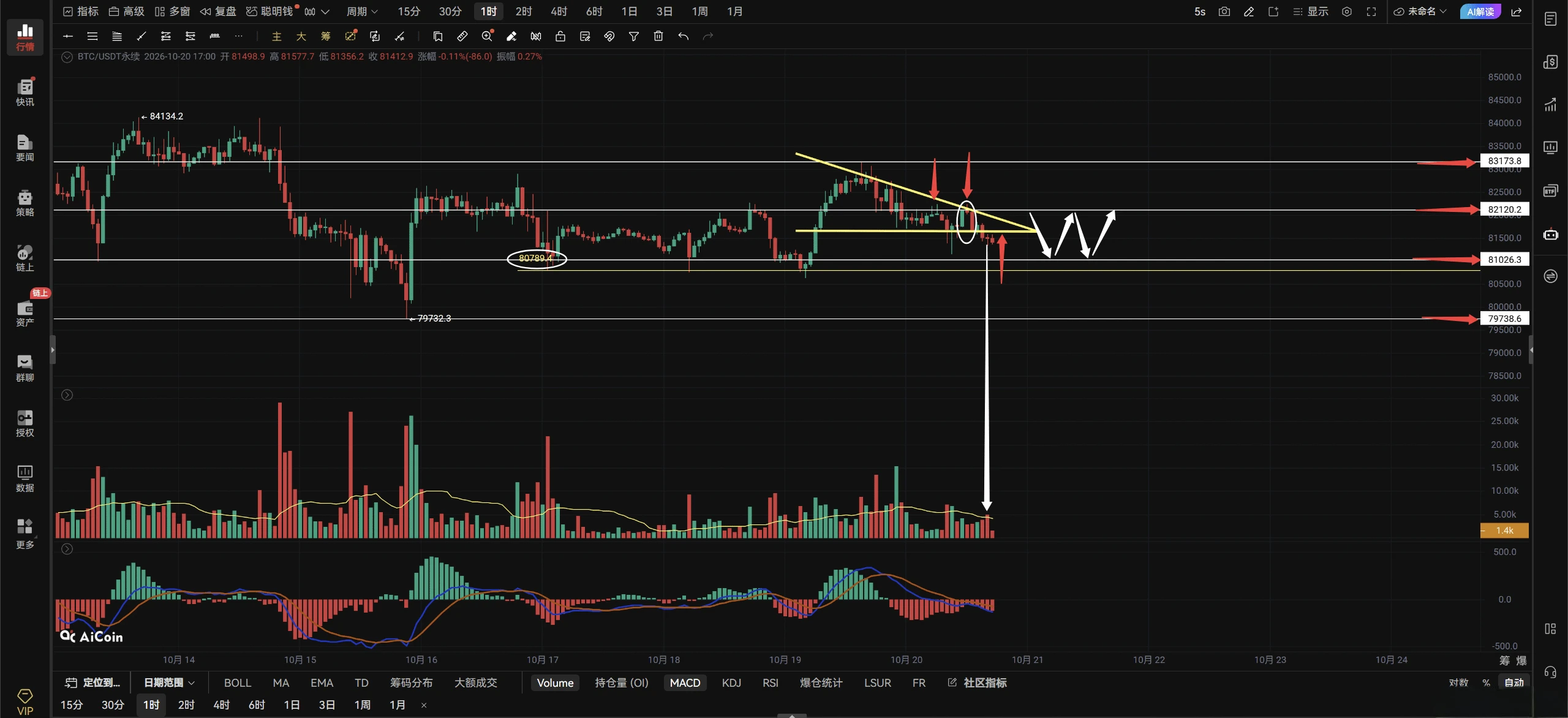
Task: Expand the 日期范围 date range dropdown
Action: pos(169,682)
